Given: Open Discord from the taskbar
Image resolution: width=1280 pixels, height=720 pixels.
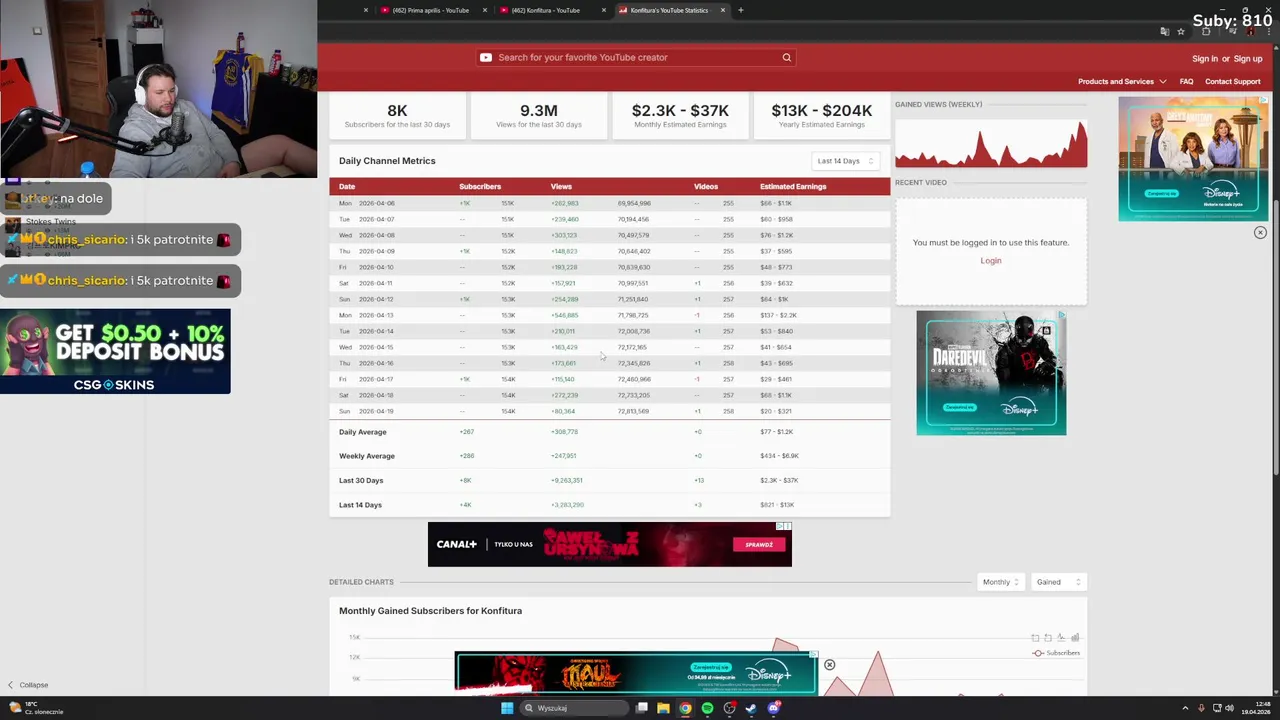Looking at the screenshot, I should click(x=773, y=708).
